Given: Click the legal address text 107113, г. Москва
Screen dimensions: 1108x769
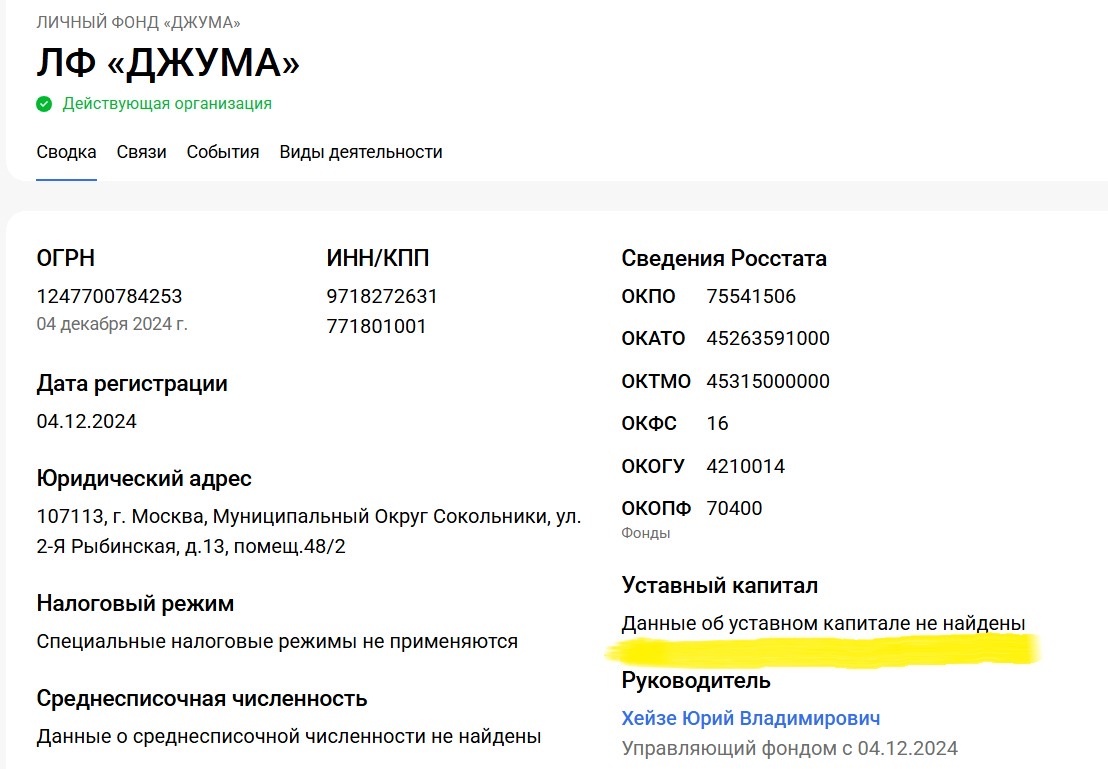Looking at the screenshot, I should [309, 532].
